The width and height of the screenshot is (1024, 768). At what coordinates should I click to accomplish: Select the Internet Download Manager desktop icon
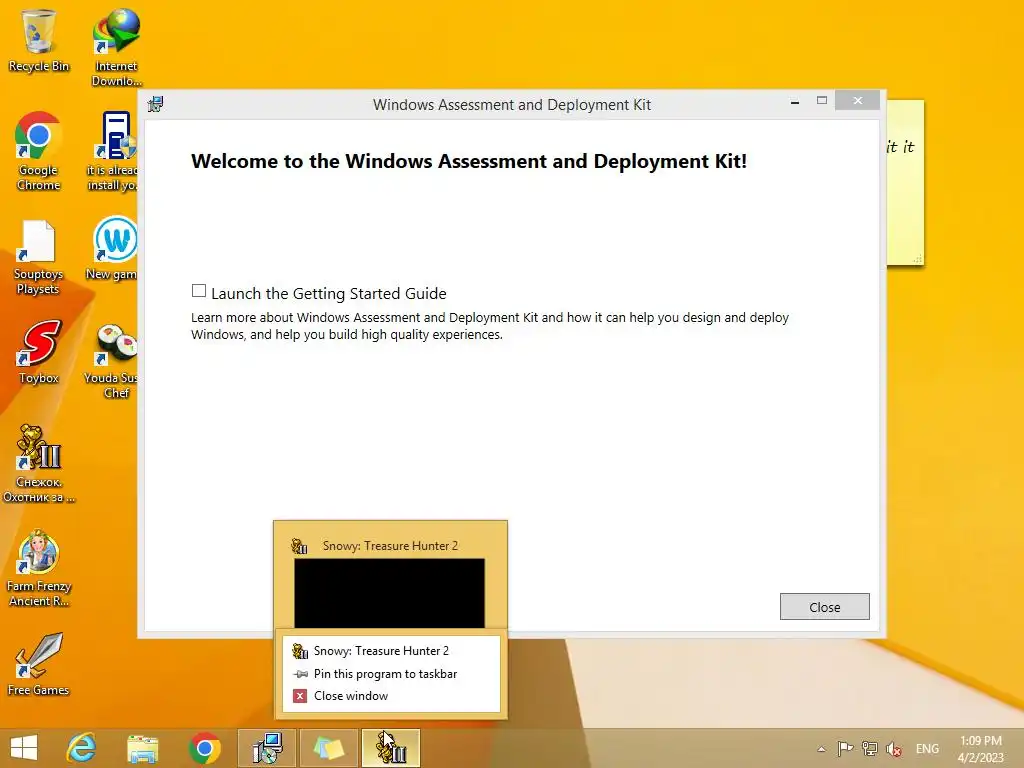[116, 48]
